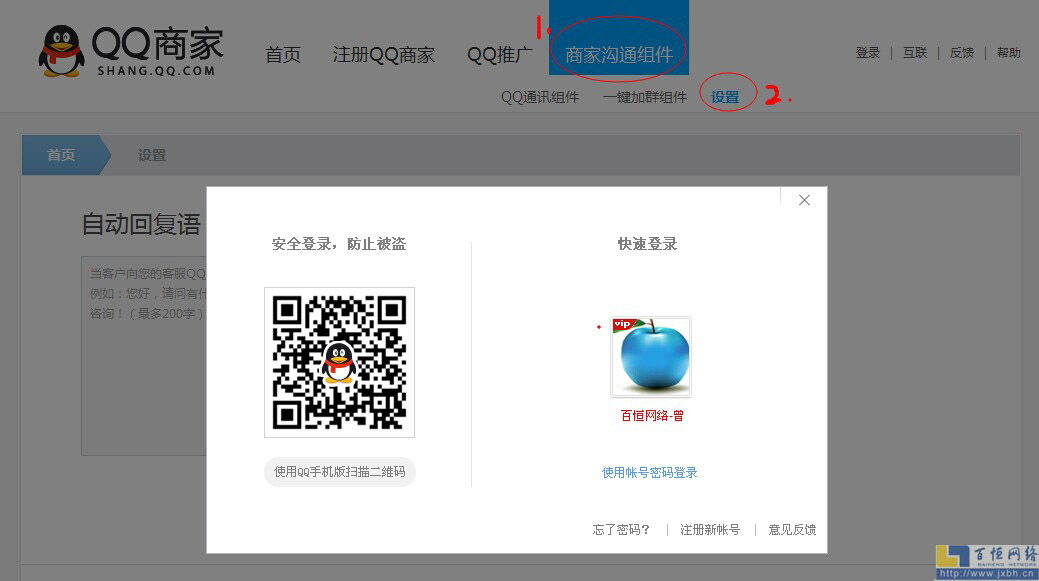Screen dimensions: 1039x581
Task: Close the login dialog
Action: click(x=804, y=200)
